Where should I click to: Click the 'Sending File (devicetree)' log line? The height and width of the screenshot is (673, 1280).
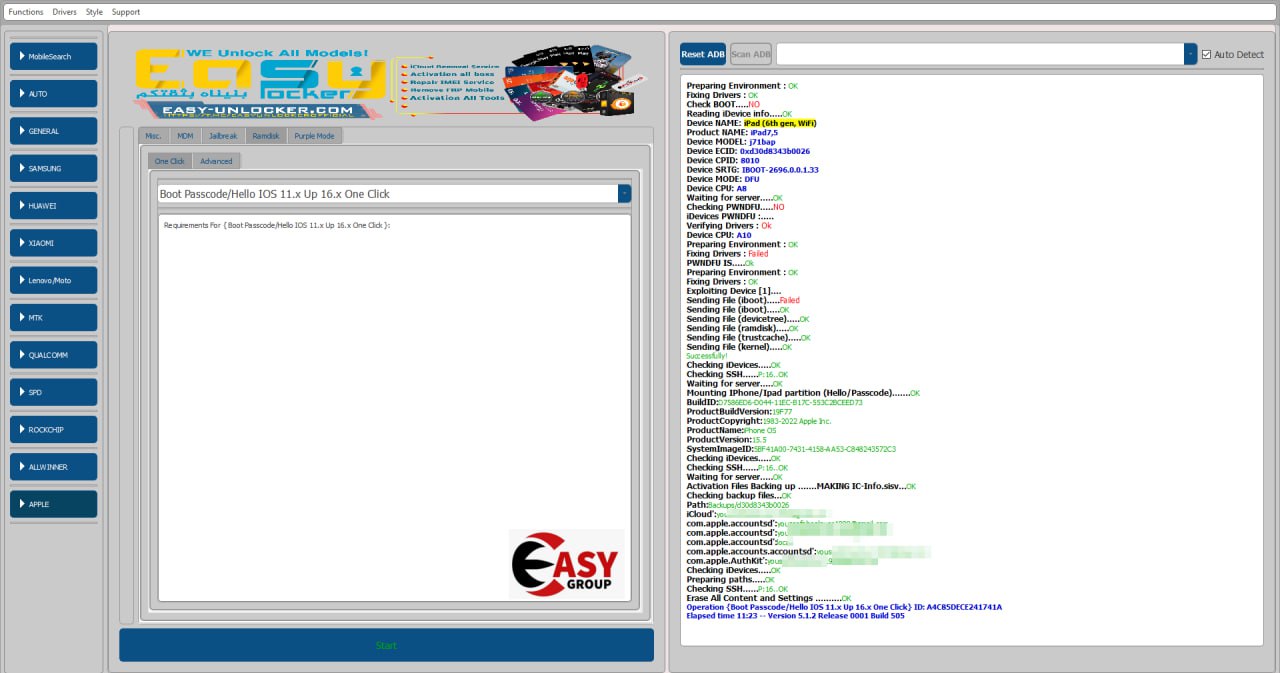pos(748,319)
